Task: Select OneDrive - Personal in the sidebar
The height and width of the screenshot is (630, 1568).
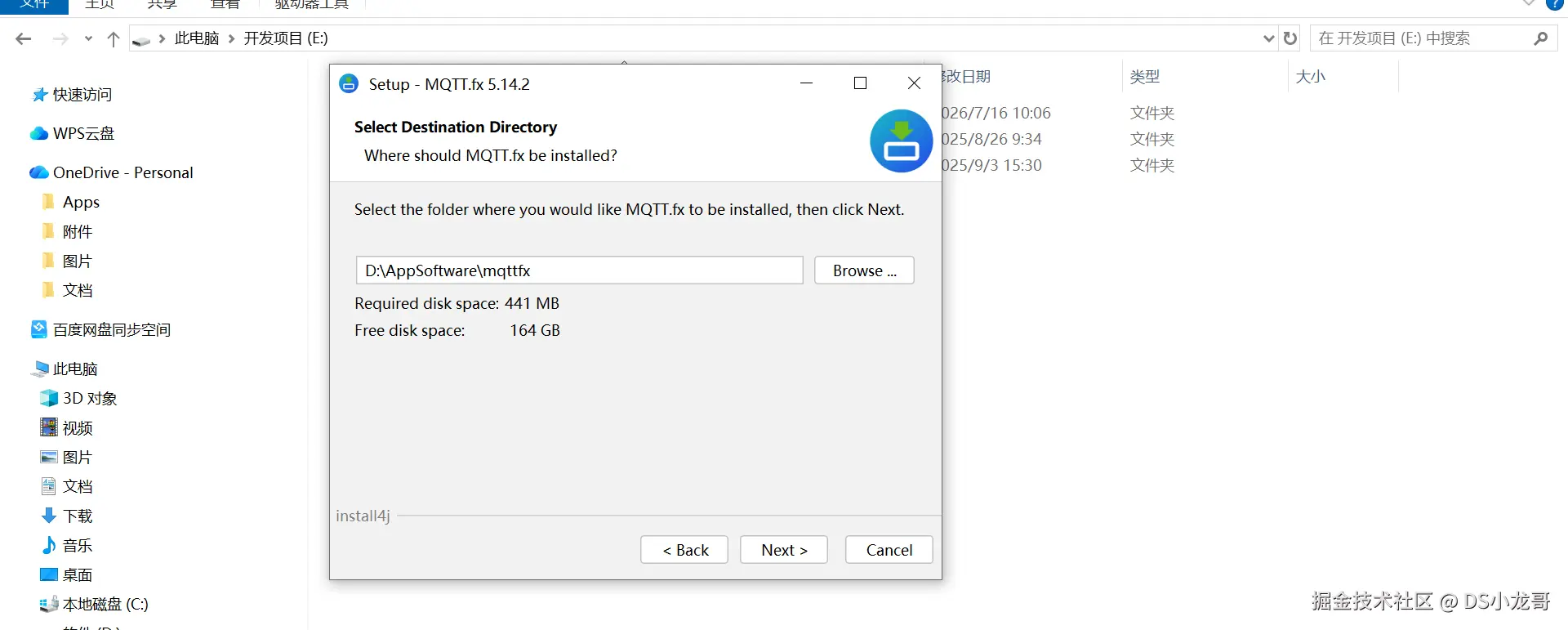Action: 112,172
